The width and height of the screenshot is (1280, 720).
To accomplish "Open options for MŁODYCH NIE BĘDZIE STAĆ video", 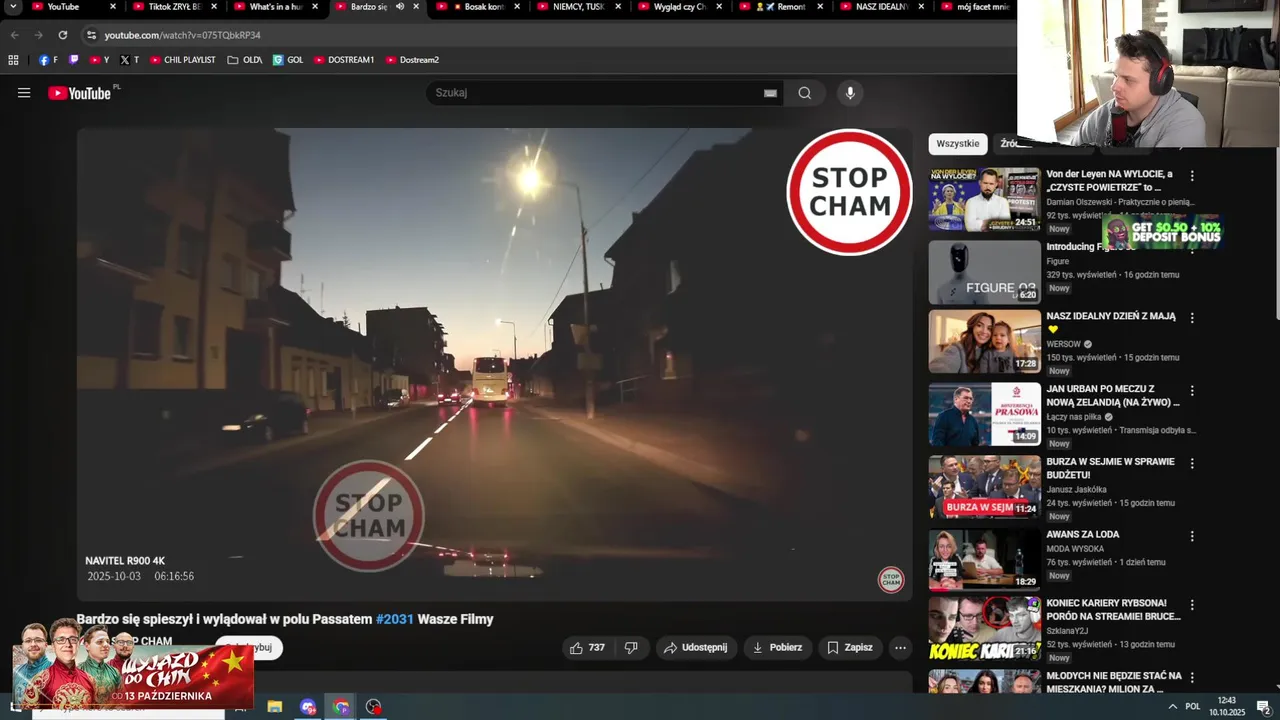I will (x=1192, y=678).
